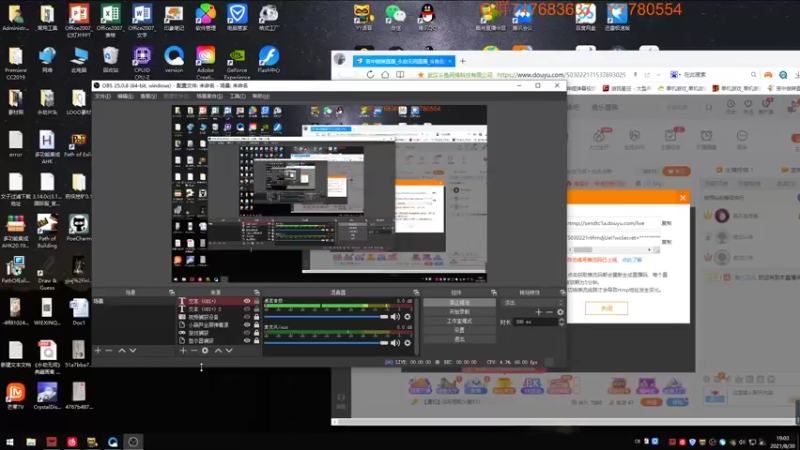The width and height of the screenshot is (800, 450).
Task: Click the 退出 button in OBS controls
Action: point(459,339)
